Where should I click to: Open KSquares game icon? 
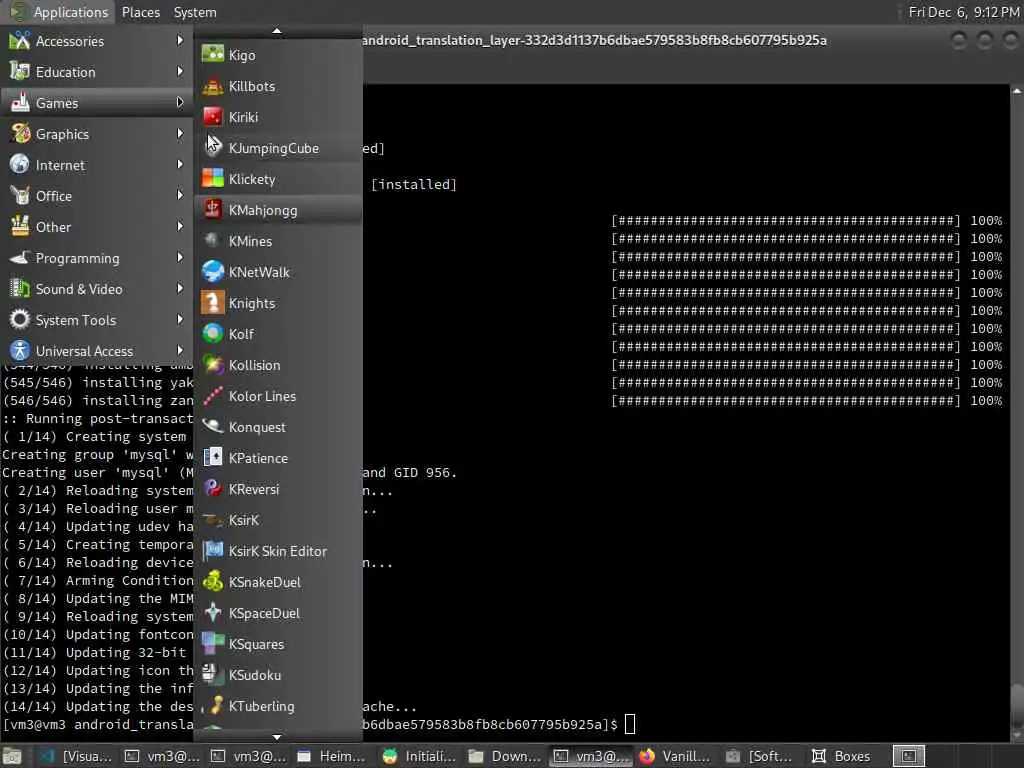pos(213,644)
